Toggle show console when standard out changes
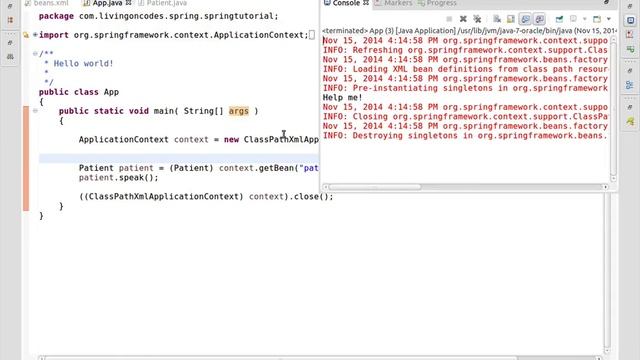 click(x=525, y=19)
